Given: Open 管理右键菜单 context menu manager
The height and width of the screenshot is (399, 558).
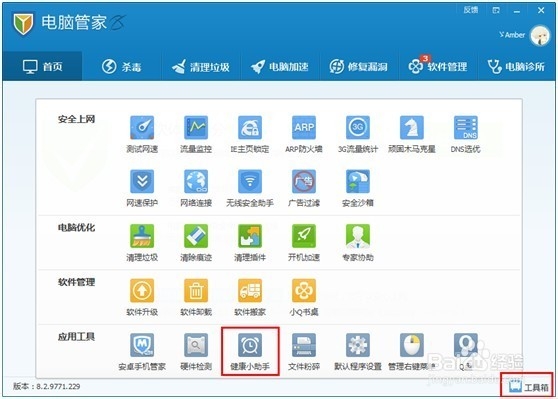Looking at the screenshot, I should 412,352.
